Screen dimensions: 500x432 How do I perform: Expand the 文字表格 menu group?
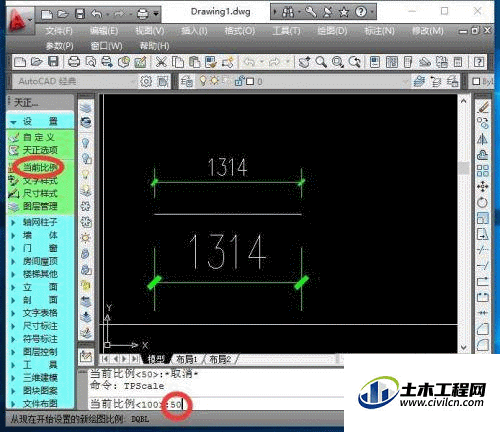coord(40,313)
